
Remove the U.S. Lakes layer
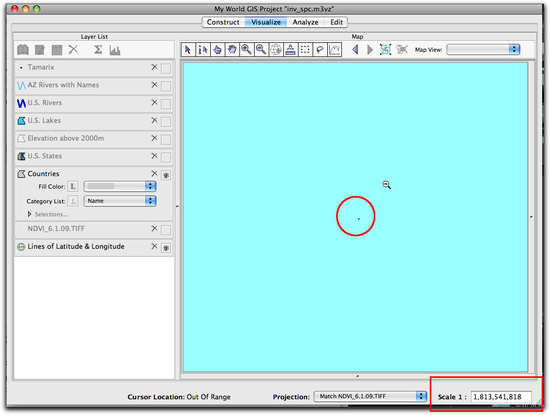point(154,120)
